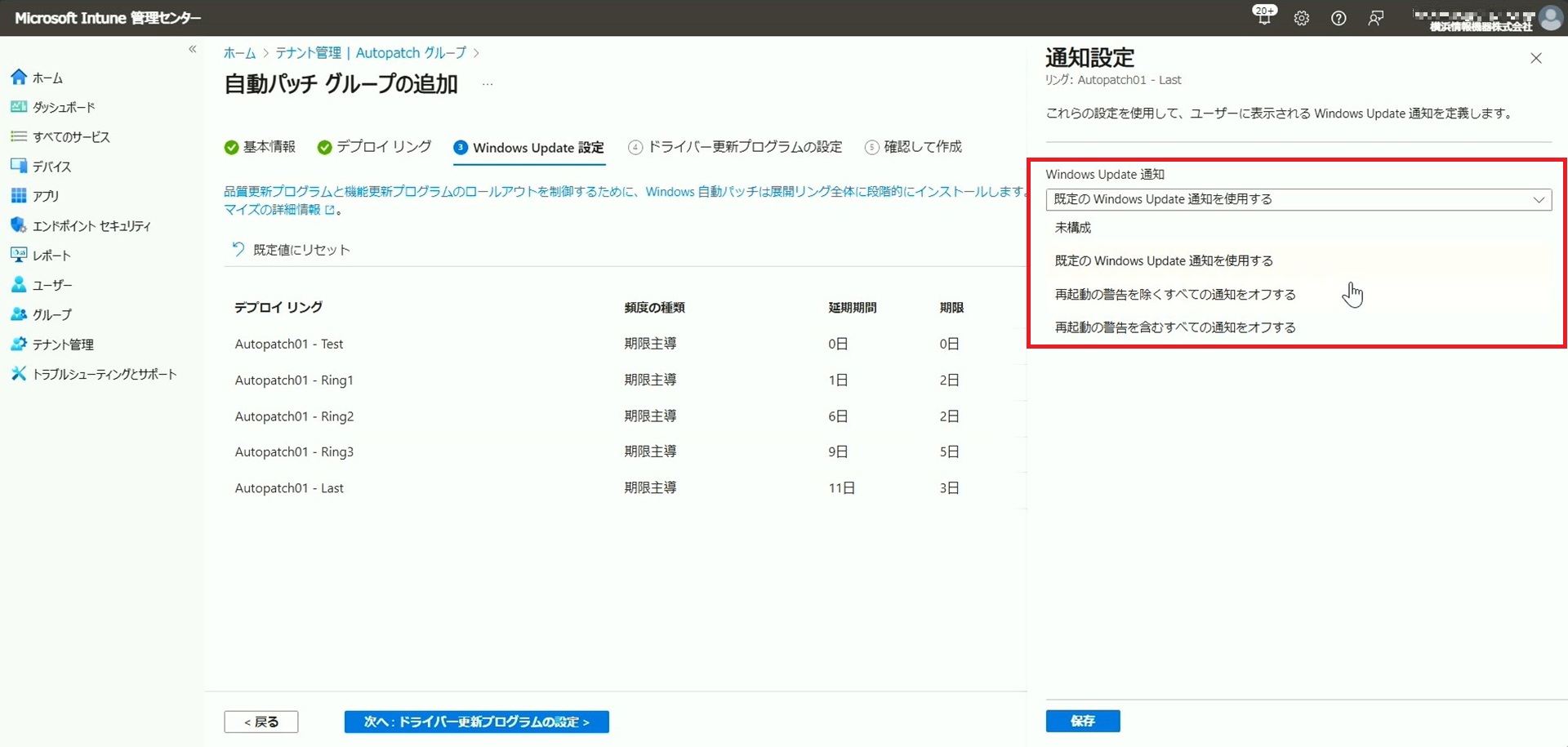Open the account avatar icon
1568x747 pixels.
click(x=1550, y=18)
